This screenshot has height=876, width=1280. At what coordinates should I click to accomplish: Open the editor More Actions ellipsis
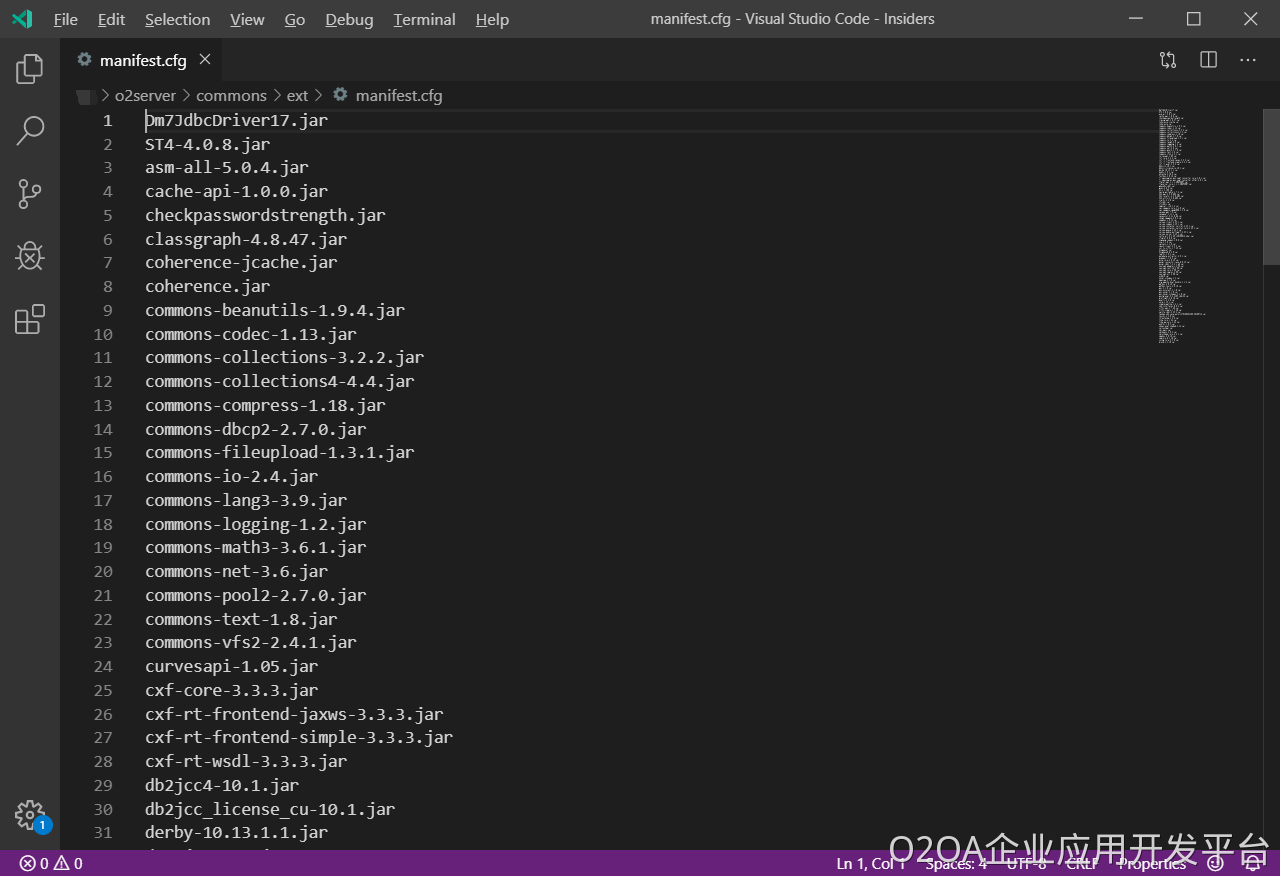coord(1248,60)
